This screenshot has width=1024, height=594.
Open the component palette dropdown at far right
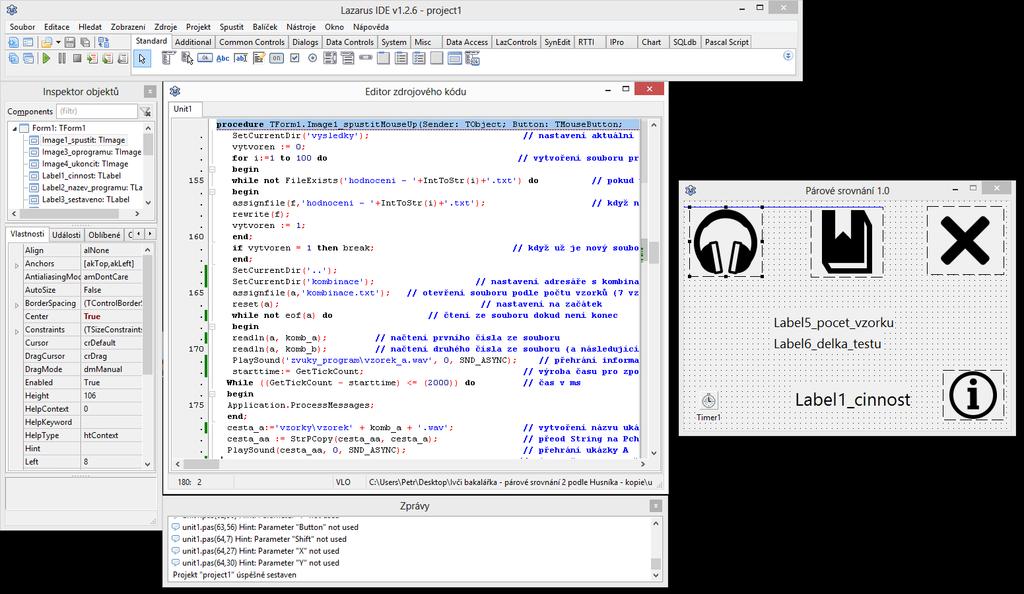coord(788,56)
